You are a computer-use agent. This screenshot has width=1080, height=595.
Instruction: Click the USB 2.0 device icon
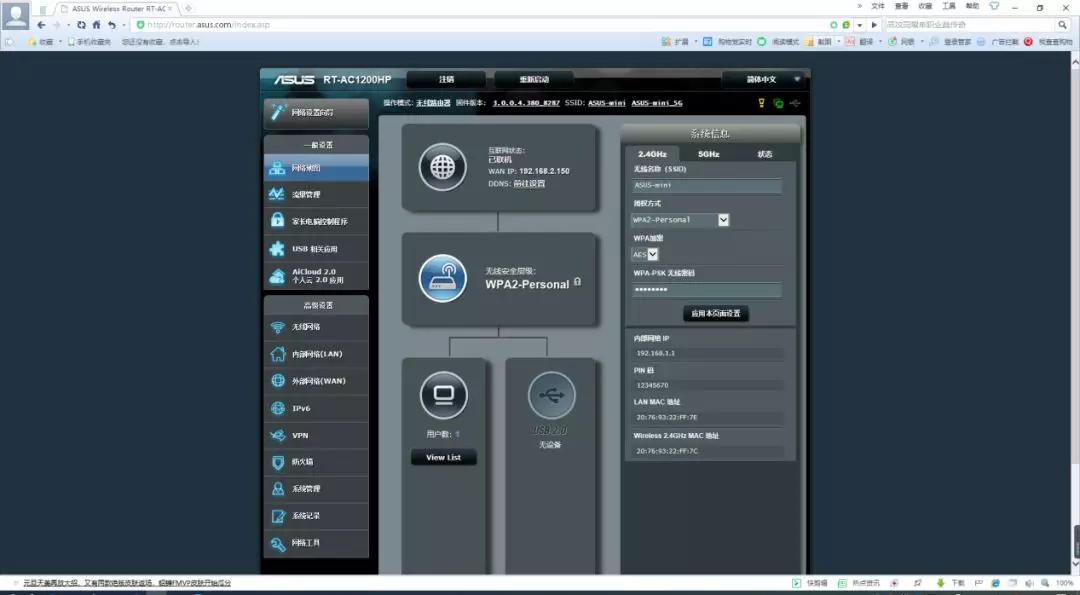click(x=551, y=395)
